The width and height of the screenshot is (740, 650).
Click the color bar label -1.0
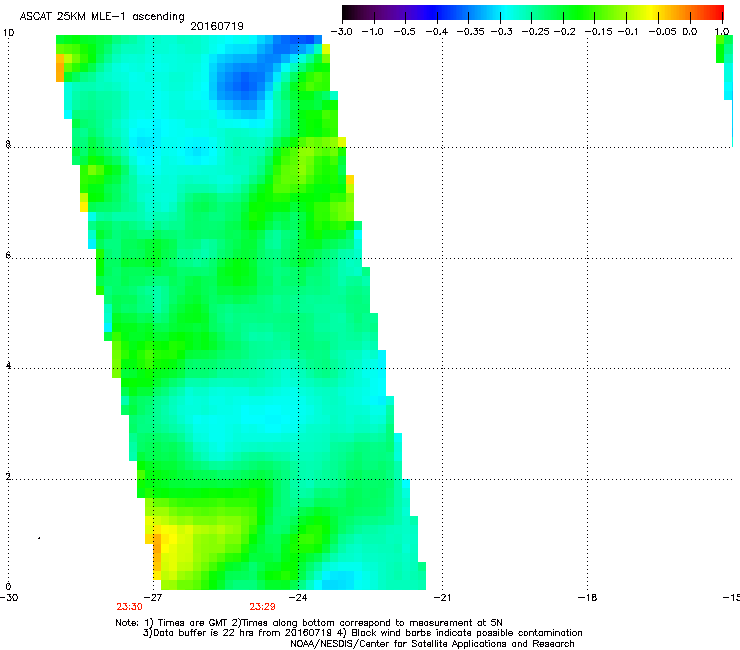372,32
